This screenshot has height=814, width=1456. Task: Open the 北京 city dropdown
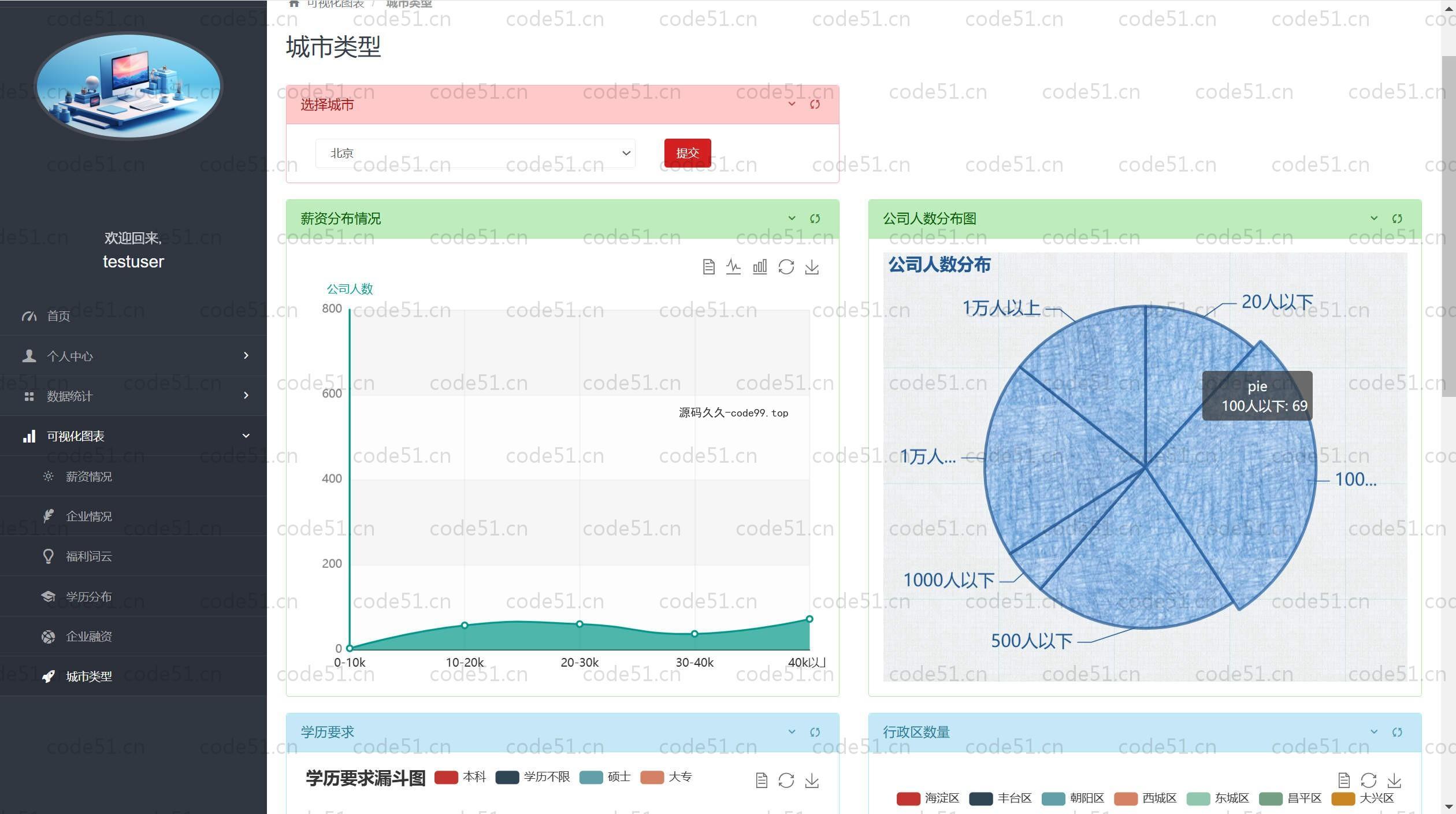(x=475, y=153)
